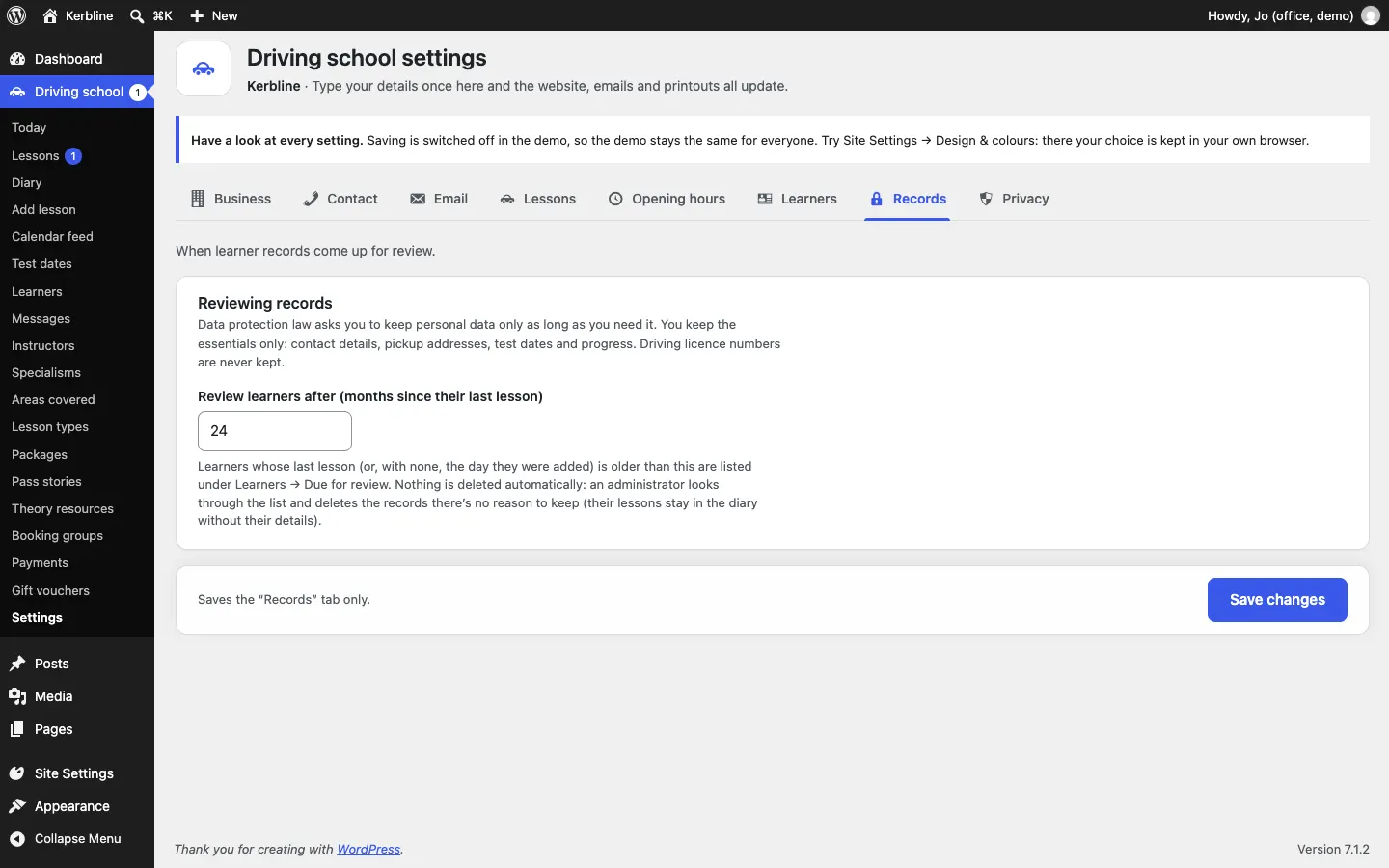Image resolution: width=1389 pixels, height=868 pixels.
Task: Open Theory resources page
Action: click(63, 508)
